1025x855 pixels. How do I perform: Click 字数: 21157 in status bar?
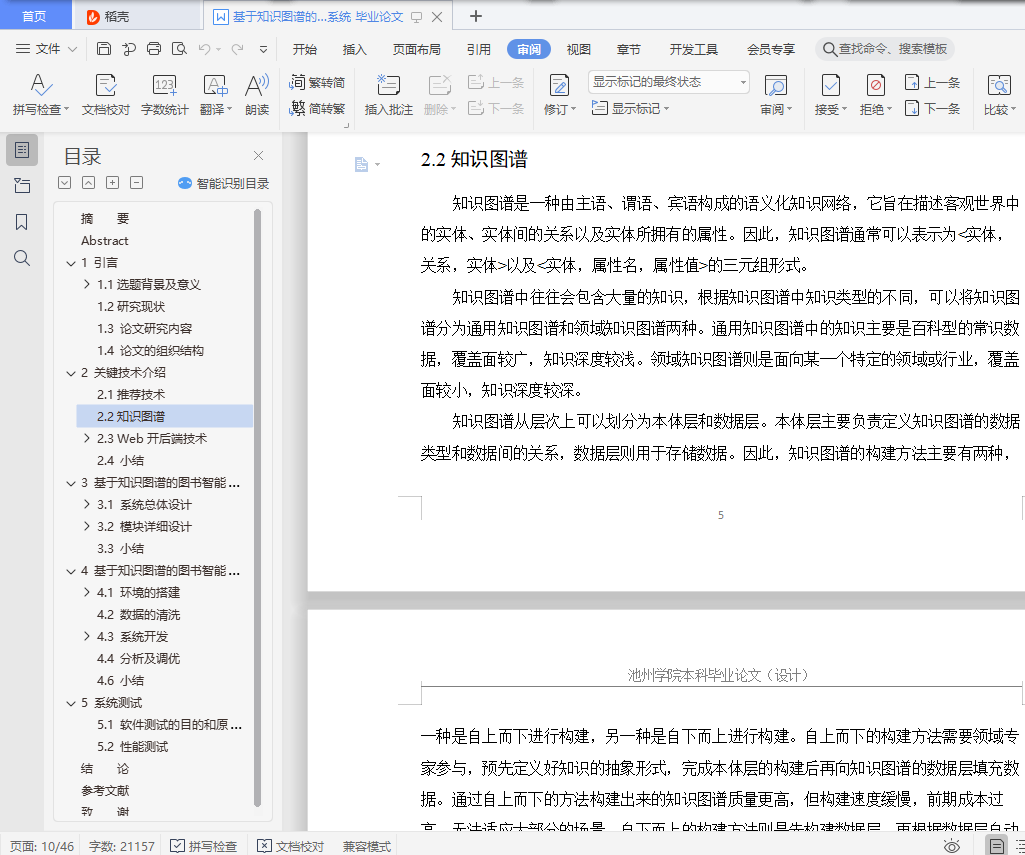point(122,846)
